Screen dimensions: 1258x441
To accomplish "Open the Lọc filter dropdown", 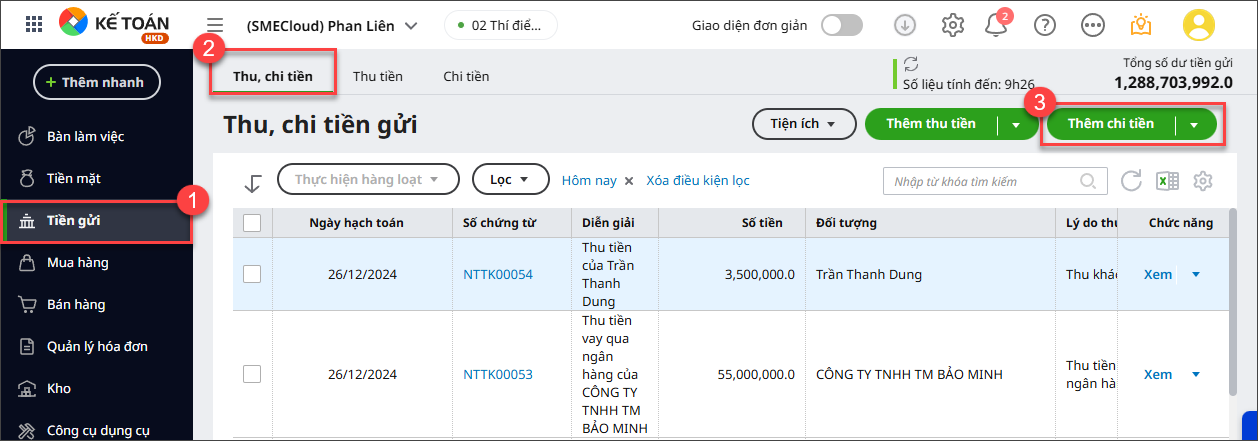I will [x=510, y=180].
